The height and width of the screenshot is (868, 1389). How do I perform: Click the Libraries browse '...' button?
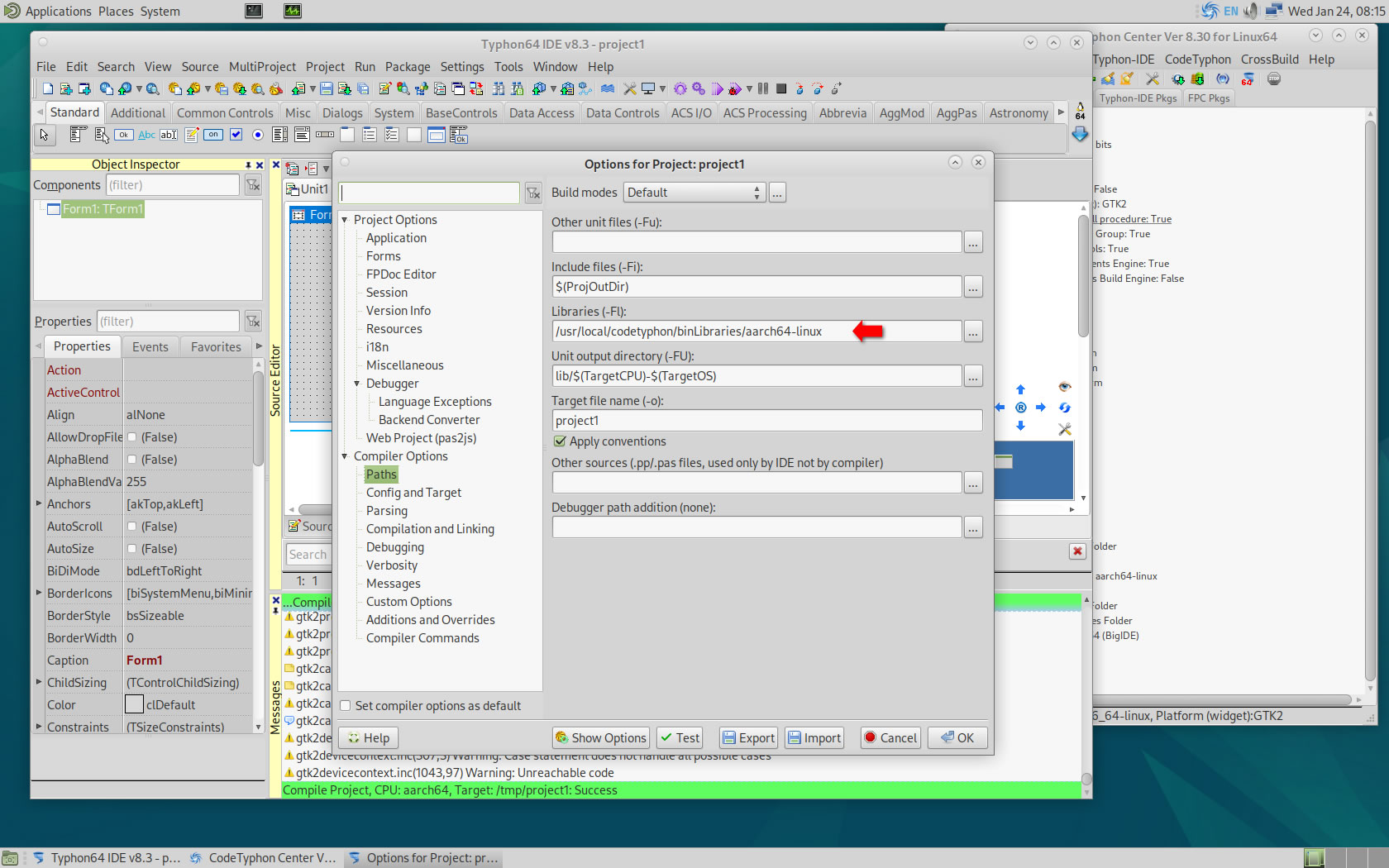click(973, 331)
